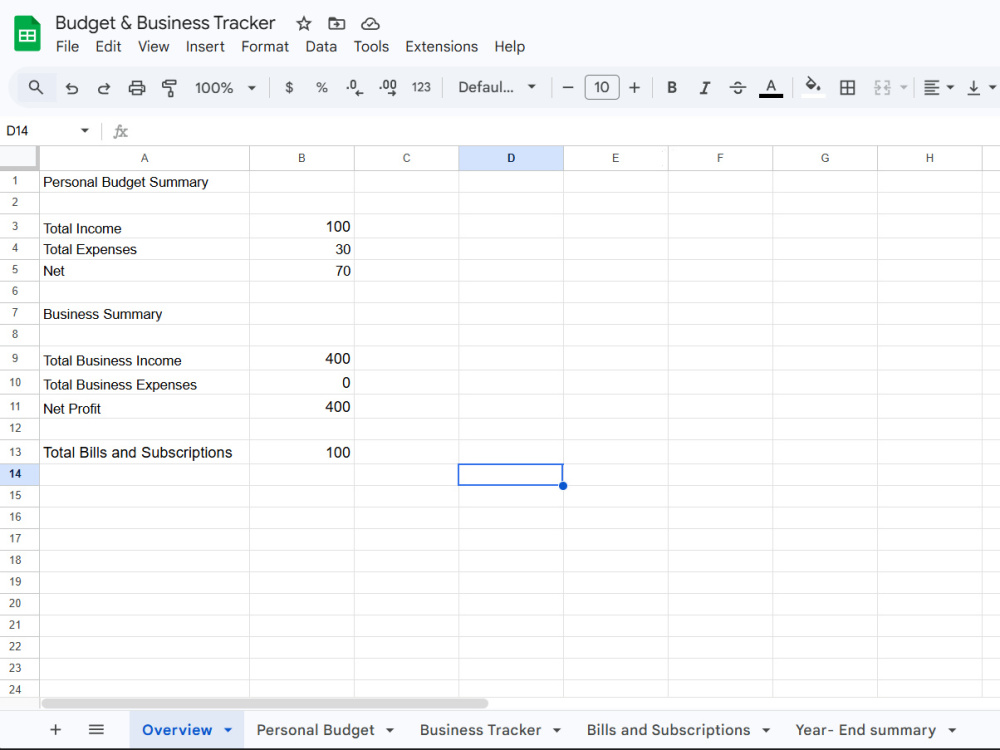
Task: Switch to the Personal Budget tab
Action: click(315, 730)
